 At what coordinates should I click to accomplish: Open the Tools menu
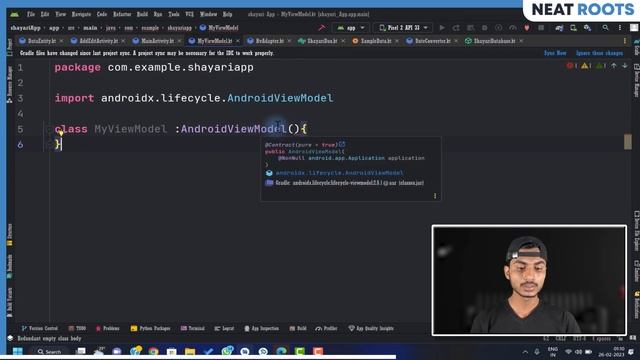click(x=174, y=14)
